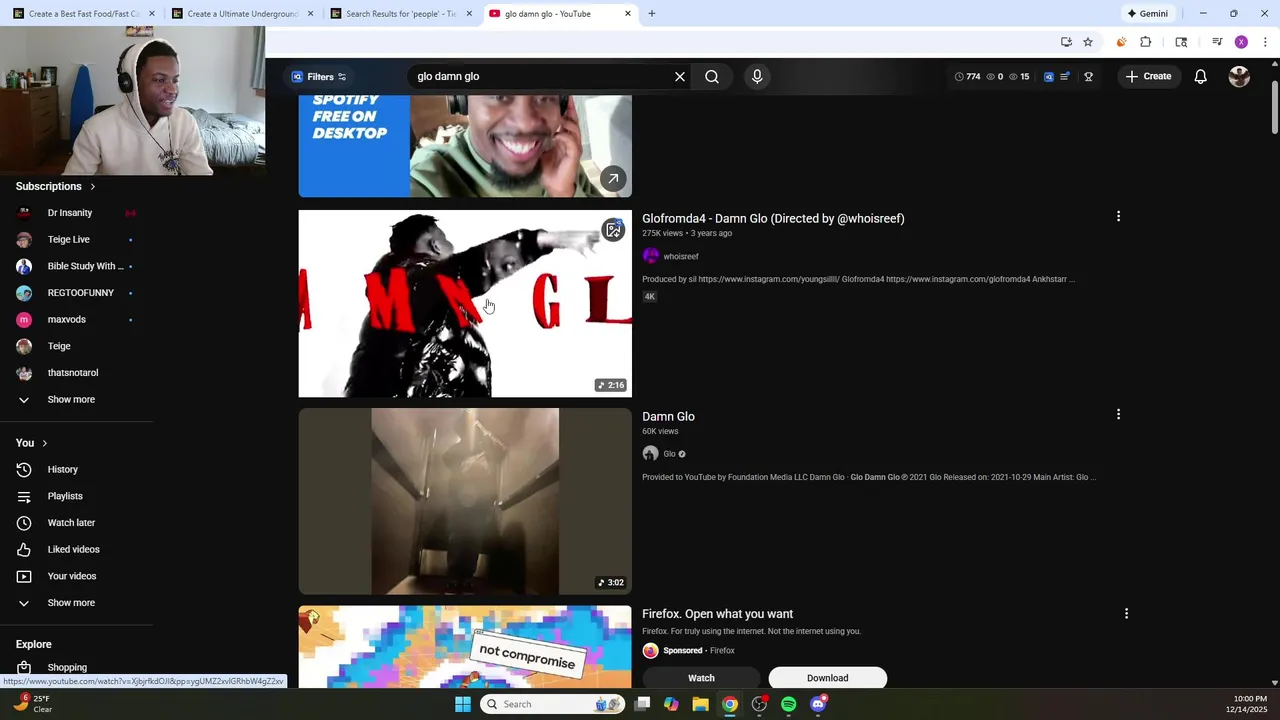Click the Download button on Firefox ad

(x=828, y=678)
